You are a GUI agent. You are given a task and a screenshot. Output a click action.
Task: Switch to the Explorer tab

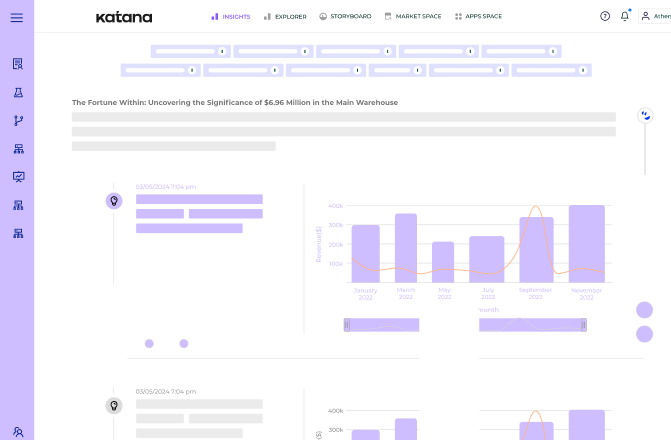pyautogui.click(x=285, y=17)
